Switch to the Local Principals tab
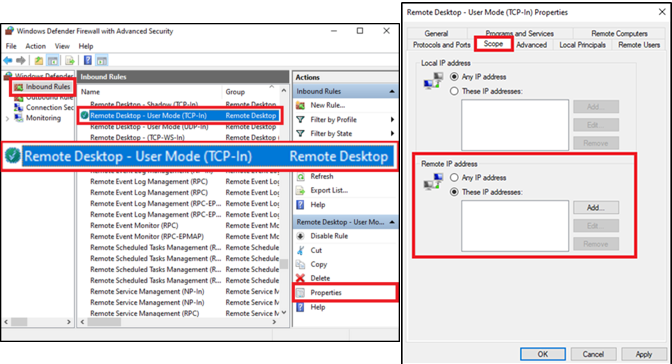The image size is (672, 364). coord(582,45)
